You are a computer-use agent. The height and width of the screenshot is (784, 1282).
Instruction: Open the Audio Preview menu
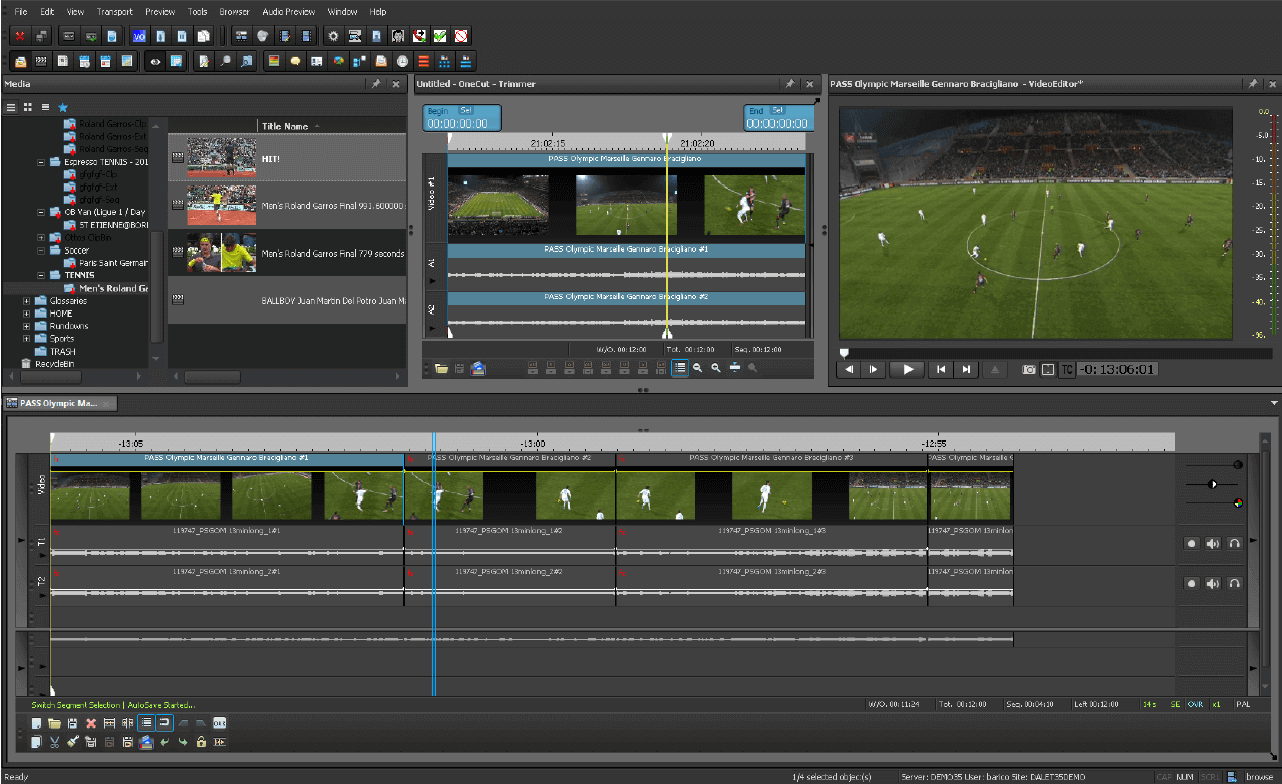[x=288, y=11]
